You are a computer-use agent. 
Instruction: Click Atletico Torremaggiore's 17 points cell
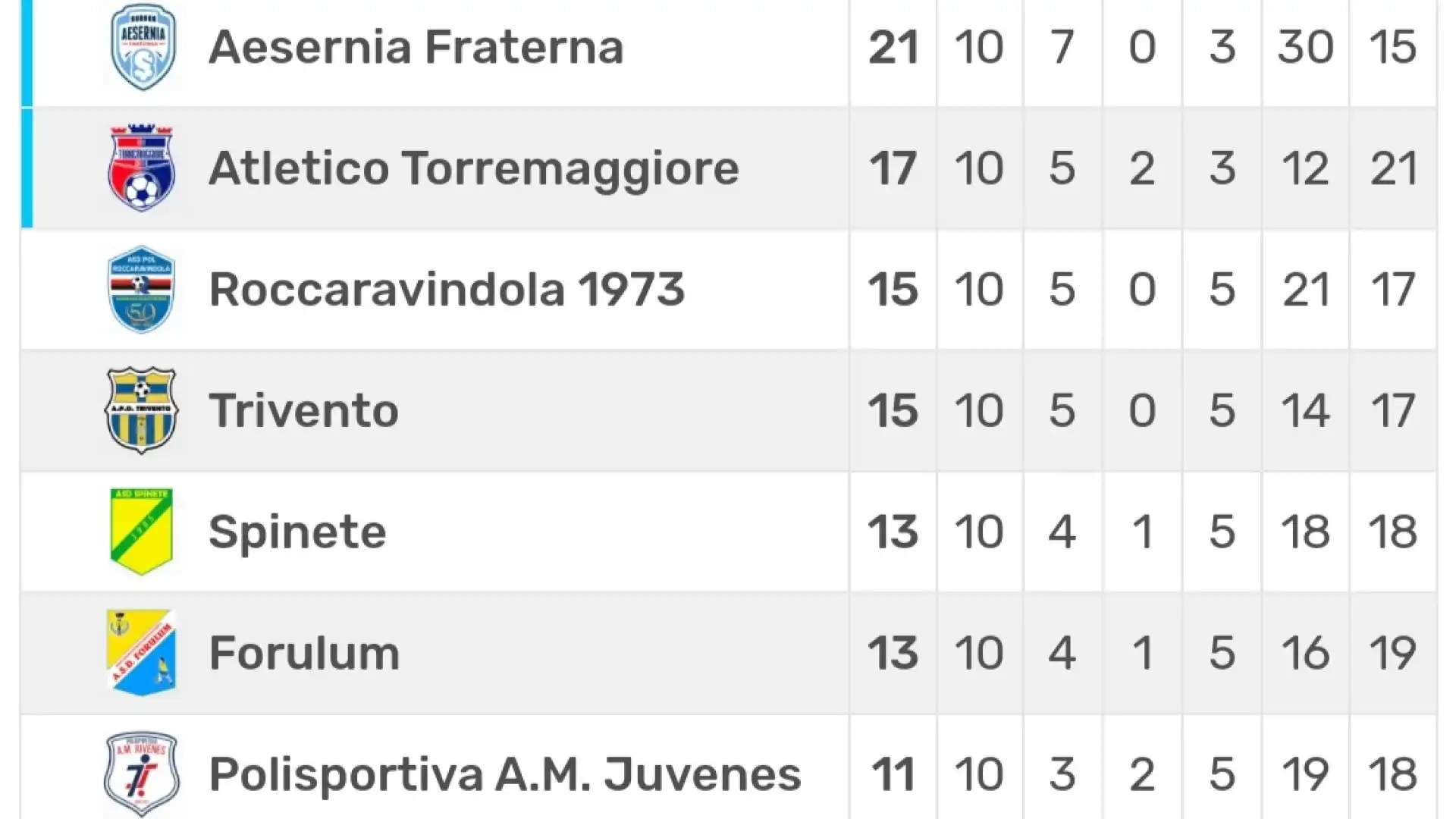893,168
